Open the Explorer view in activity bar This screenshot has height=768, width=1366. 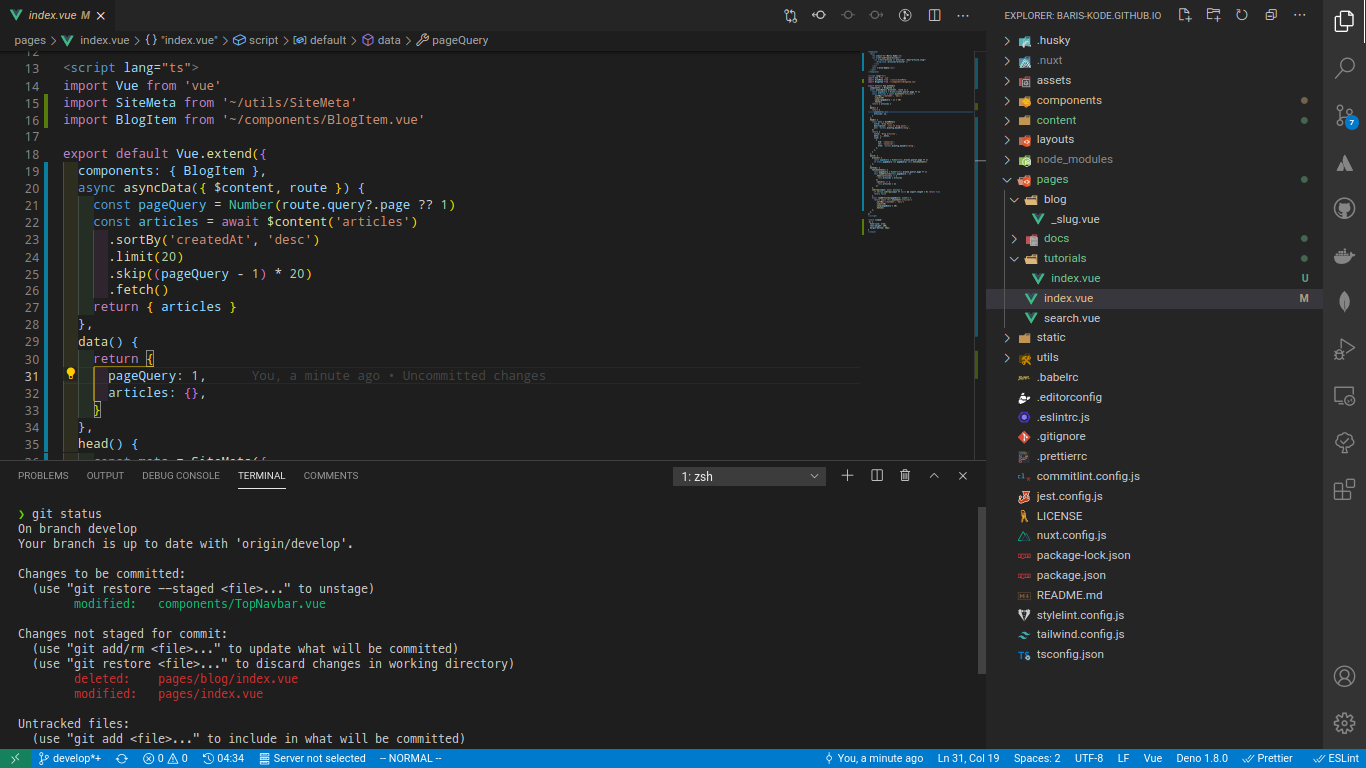(x=1344, y=22)
